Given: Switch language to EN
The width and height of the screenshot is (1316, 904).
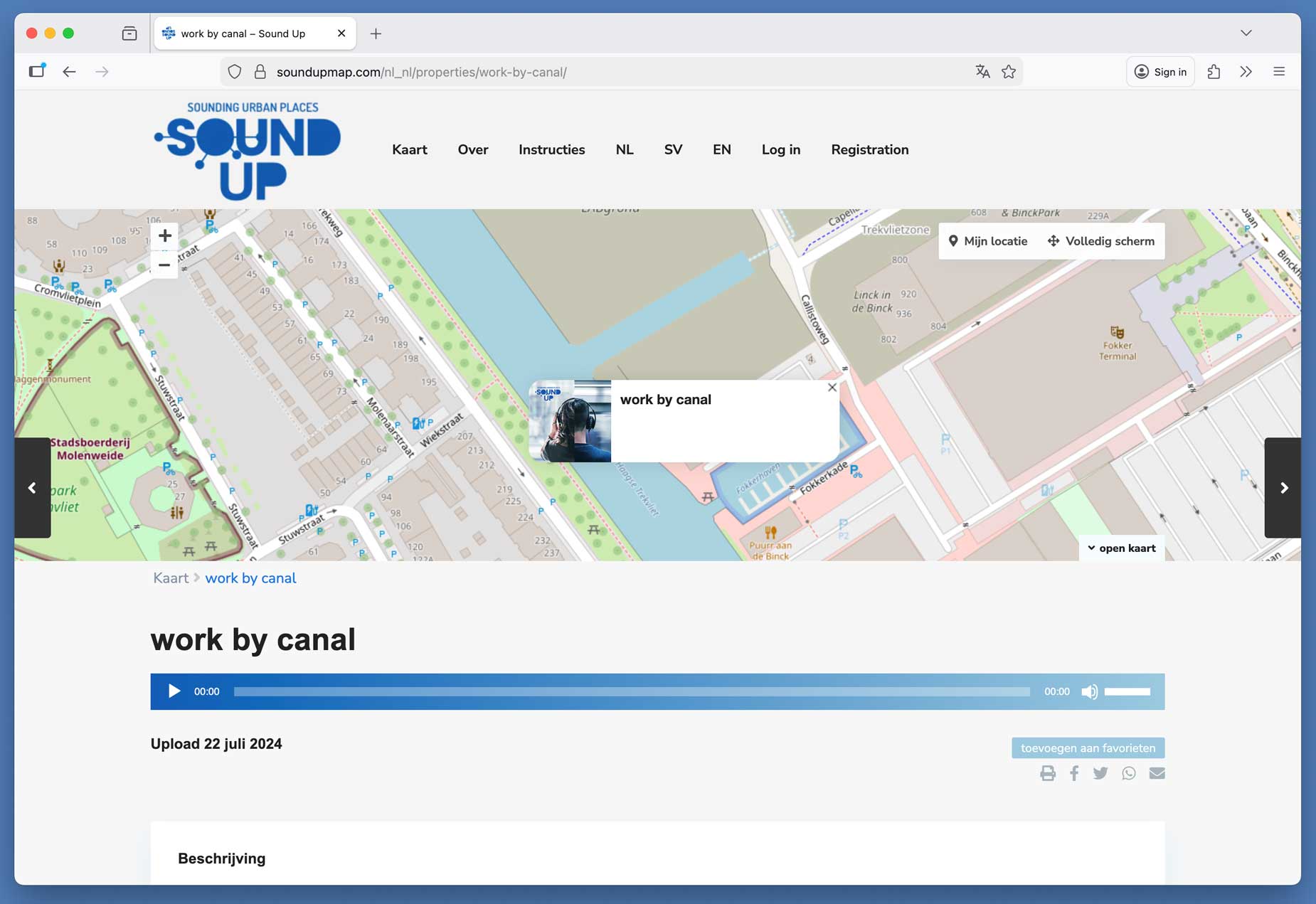Looking at the screenshot, I should [721, 150].
